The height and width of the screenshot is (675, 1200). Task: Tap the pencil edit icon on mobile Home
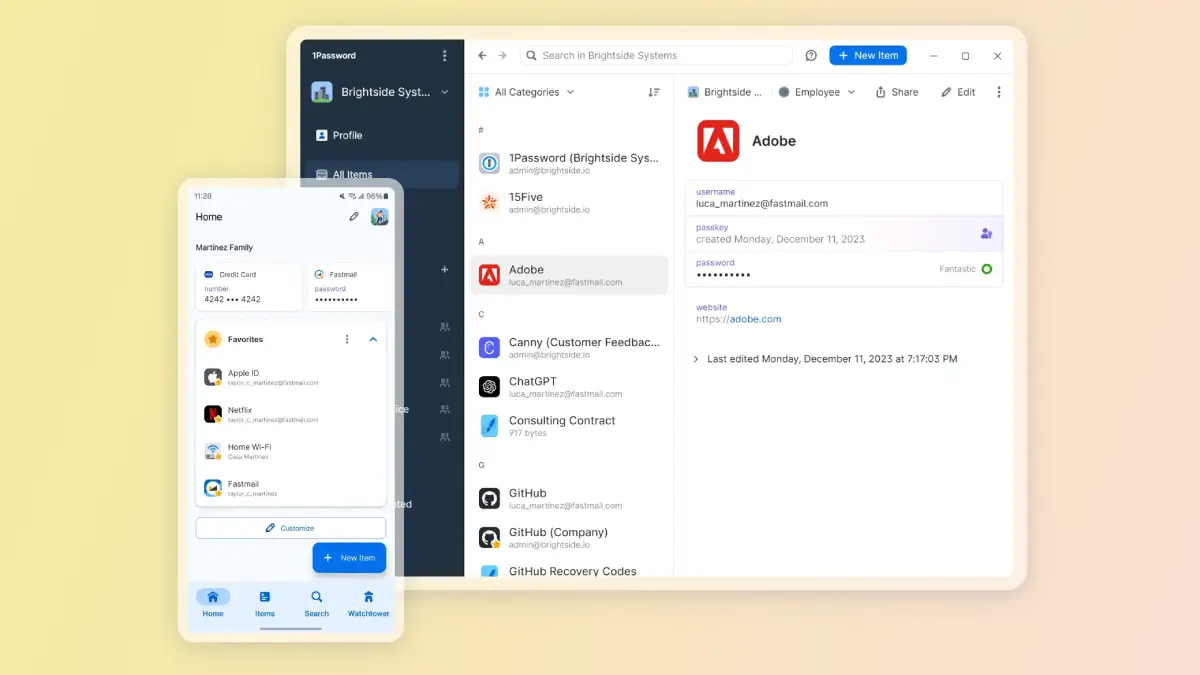pyautogui.click(x=354, y=217)
